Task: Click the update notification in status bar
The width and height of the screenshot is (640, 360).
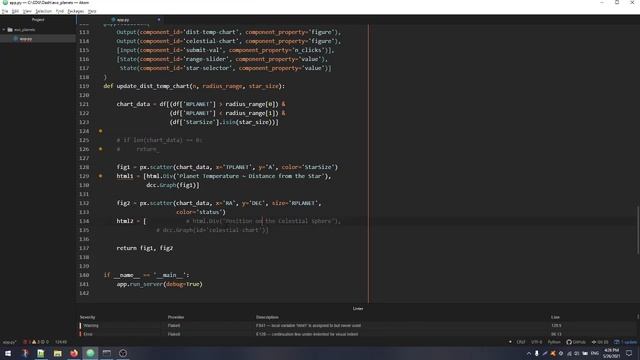Action: (x=626, y=342)
